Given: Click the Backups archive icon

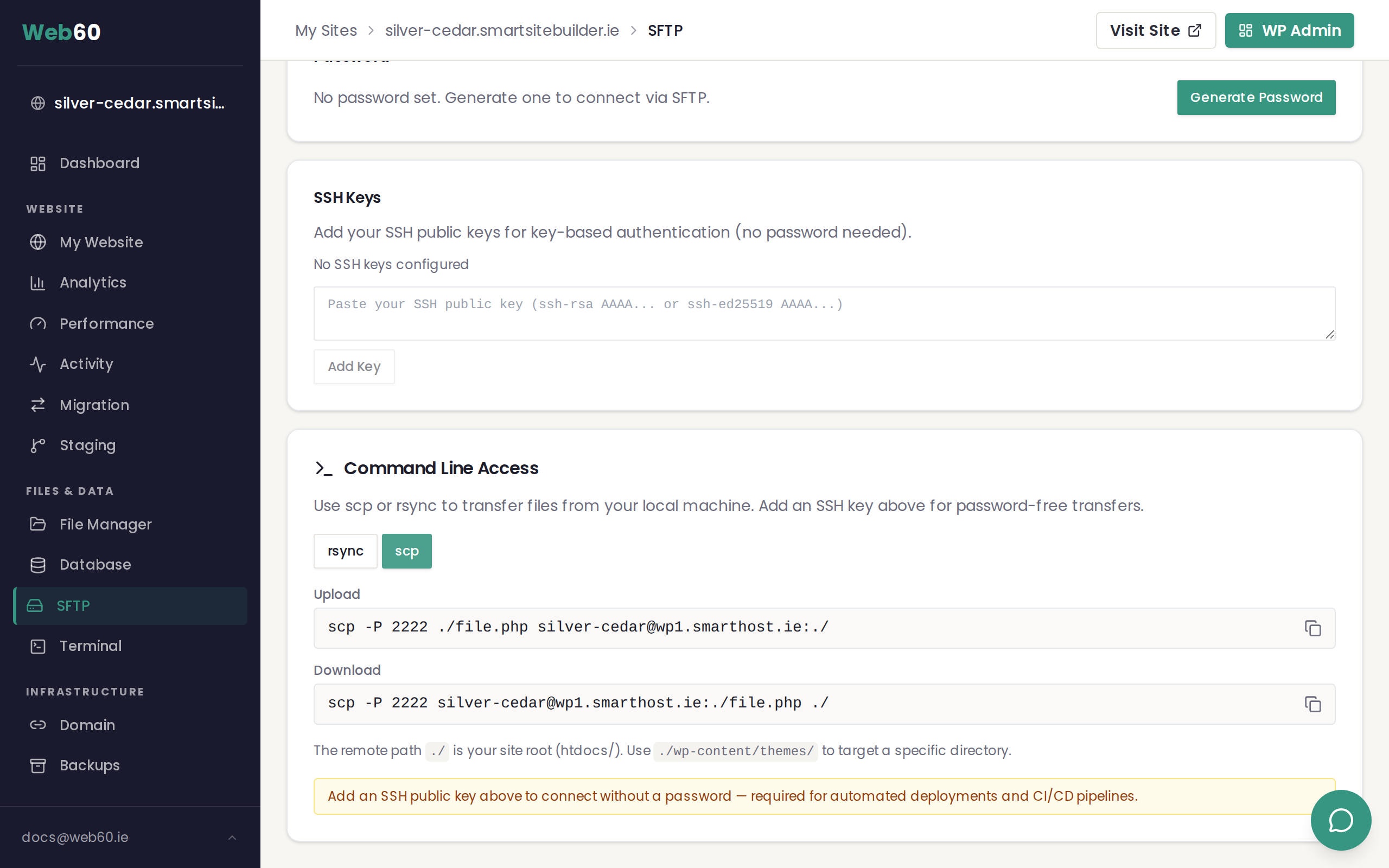Looking at the screenshot, I should pos(38,766).
